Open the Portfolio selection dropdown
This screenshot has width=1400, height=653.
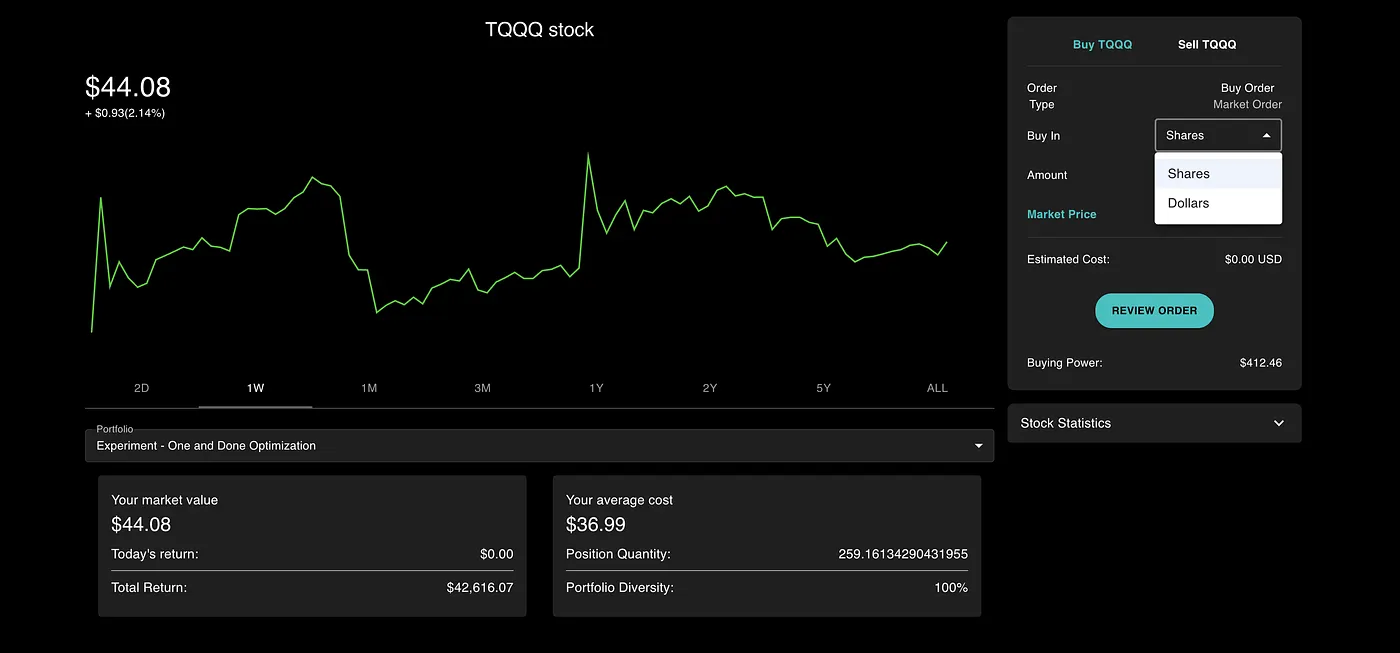[539, 446]
